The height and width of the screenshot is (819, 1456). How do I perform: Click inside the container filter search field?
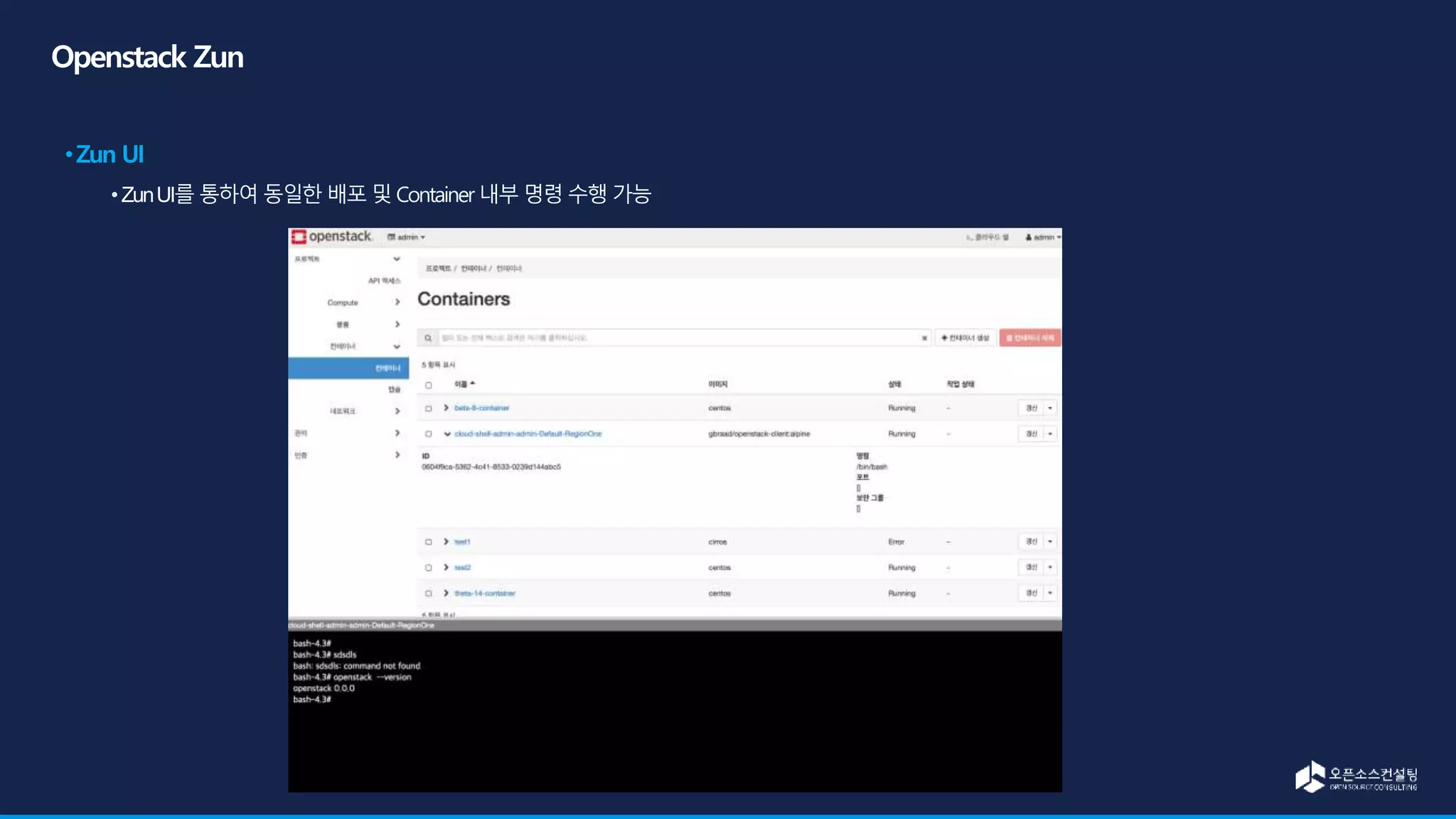[675, 338]
